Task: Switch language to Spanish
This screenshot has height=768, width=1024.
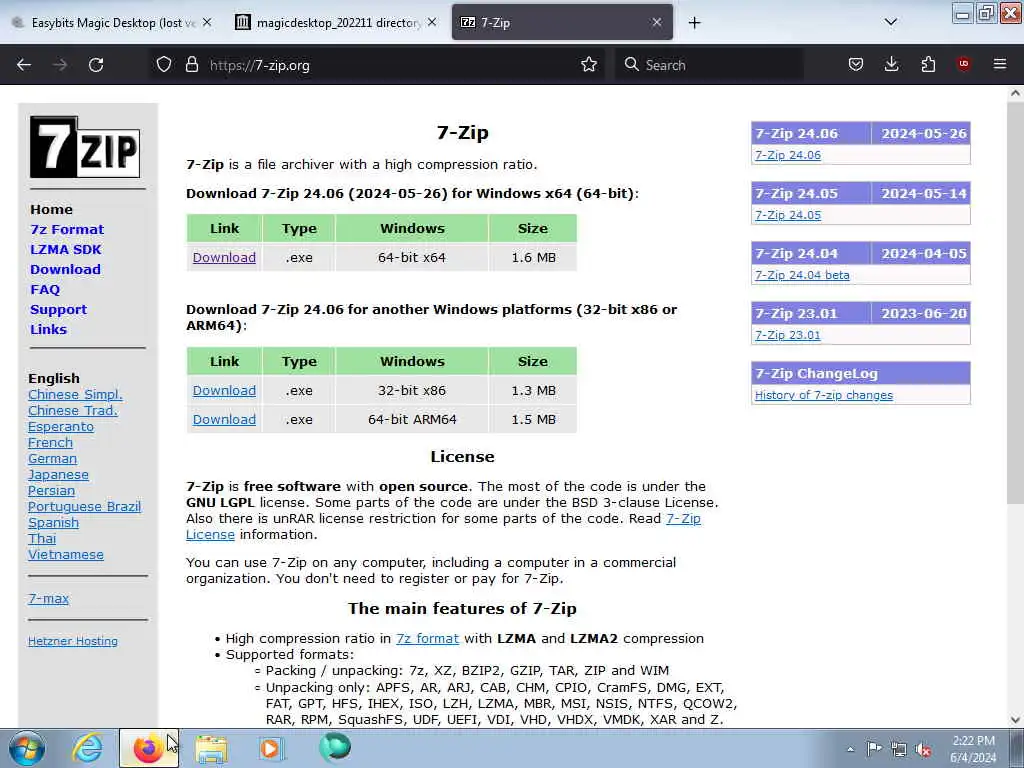Action: 53,522
